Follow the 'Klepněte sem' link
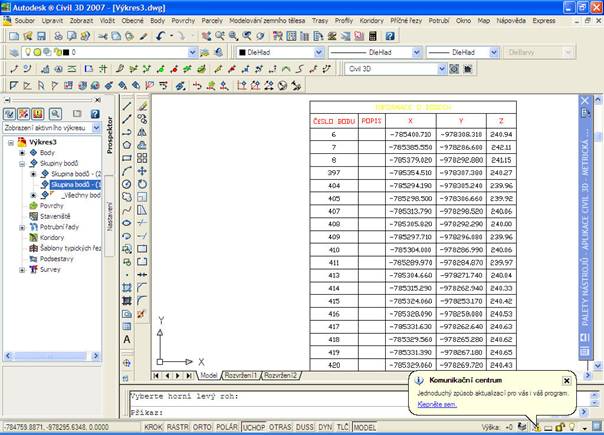 coord(437,404)
